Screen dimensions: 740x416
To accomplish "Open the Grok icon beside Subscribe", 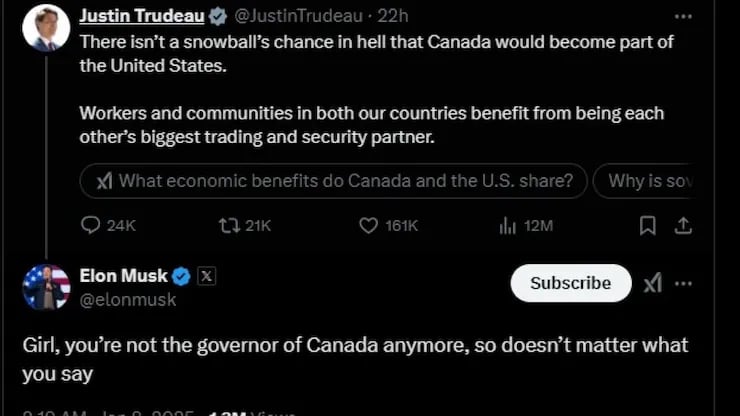I will tap(653, 283).
